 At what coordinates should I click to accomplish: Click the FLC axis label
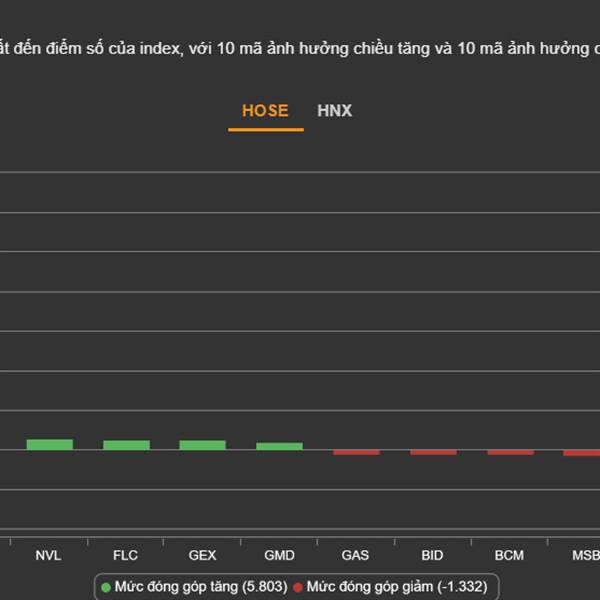(x=126, y=555)
